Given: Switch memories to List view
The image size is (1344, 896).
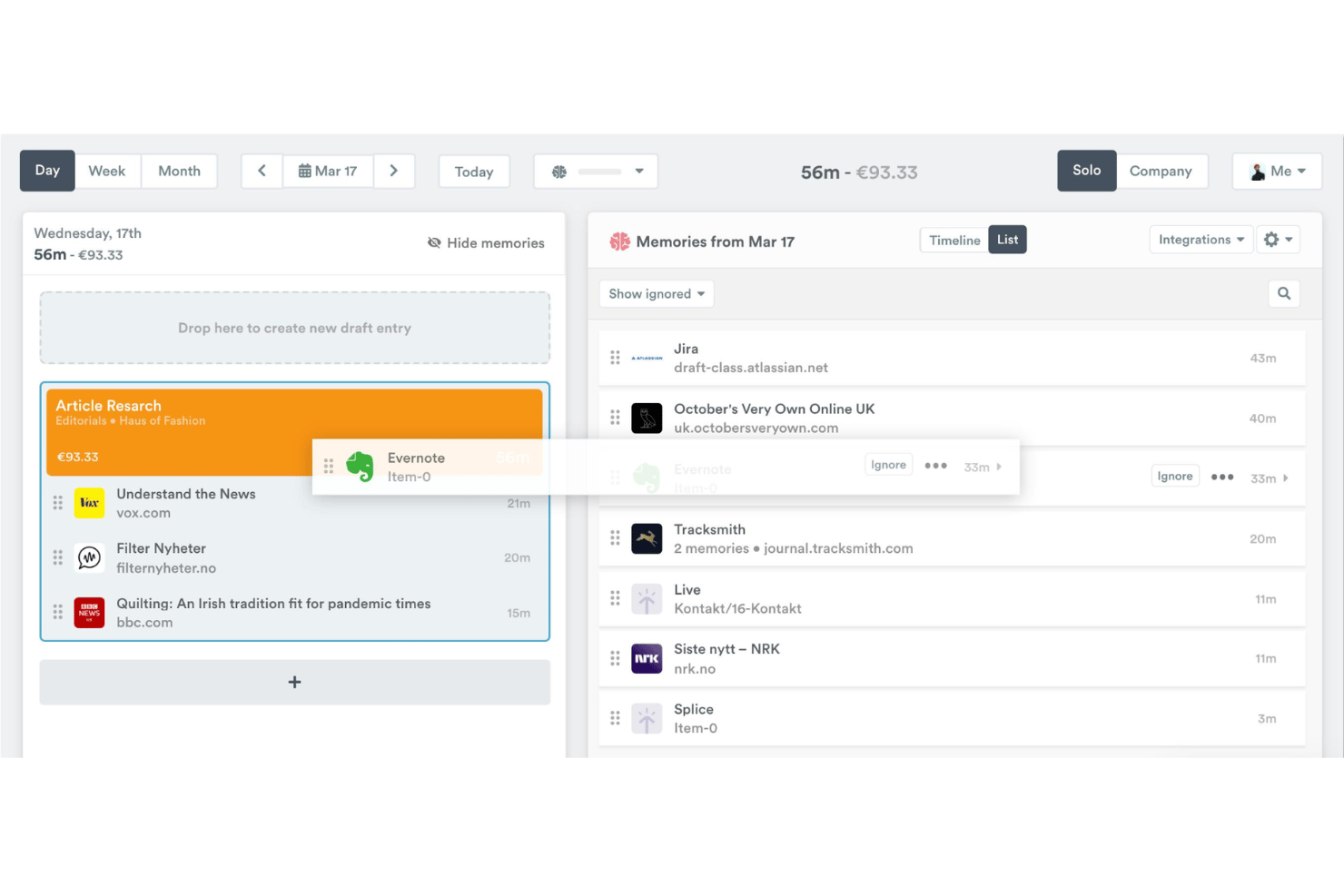Looking at the screenshot, I should (1007, 240).
